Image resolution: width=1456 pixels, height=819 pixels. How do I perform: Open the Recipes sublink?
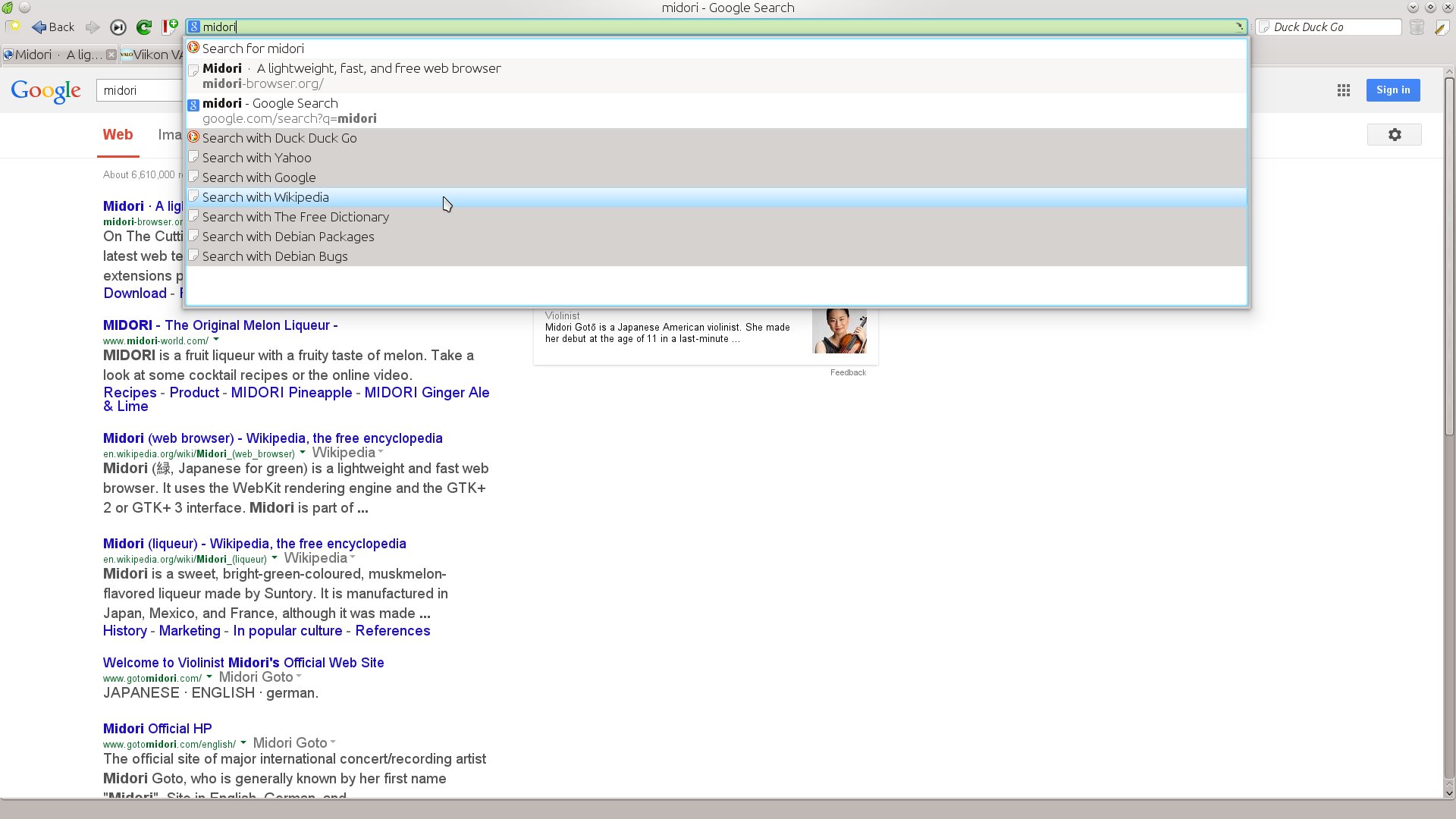click(130, 393)
